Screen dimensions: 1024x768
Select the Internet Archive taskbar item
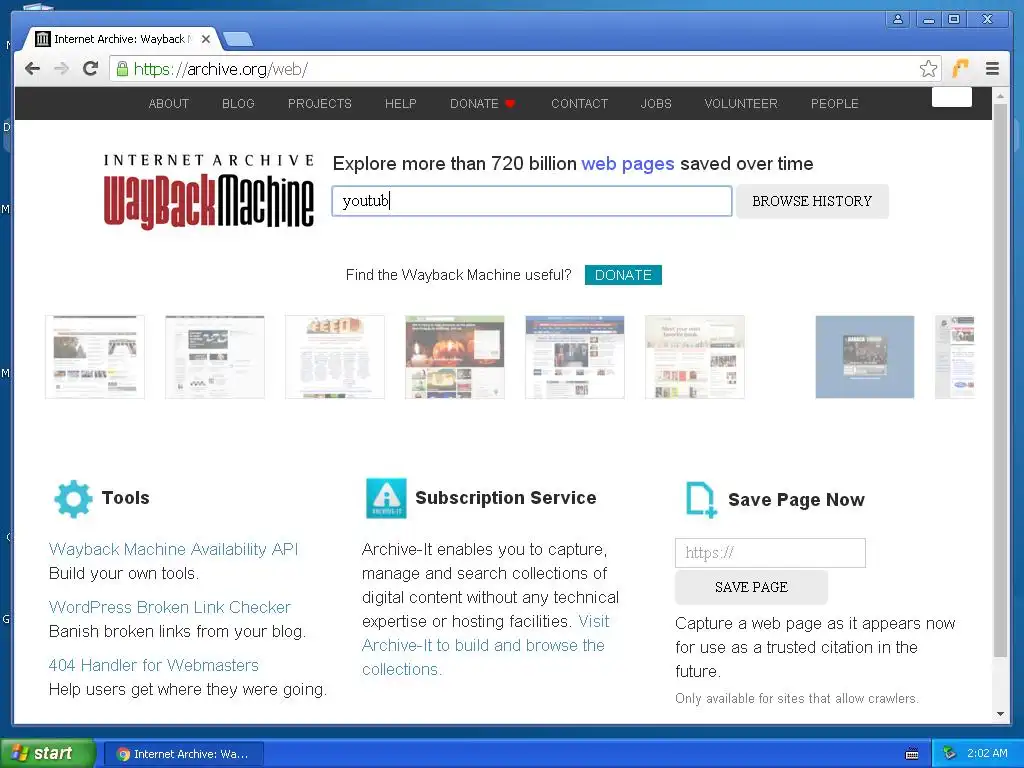click(184, 754)
